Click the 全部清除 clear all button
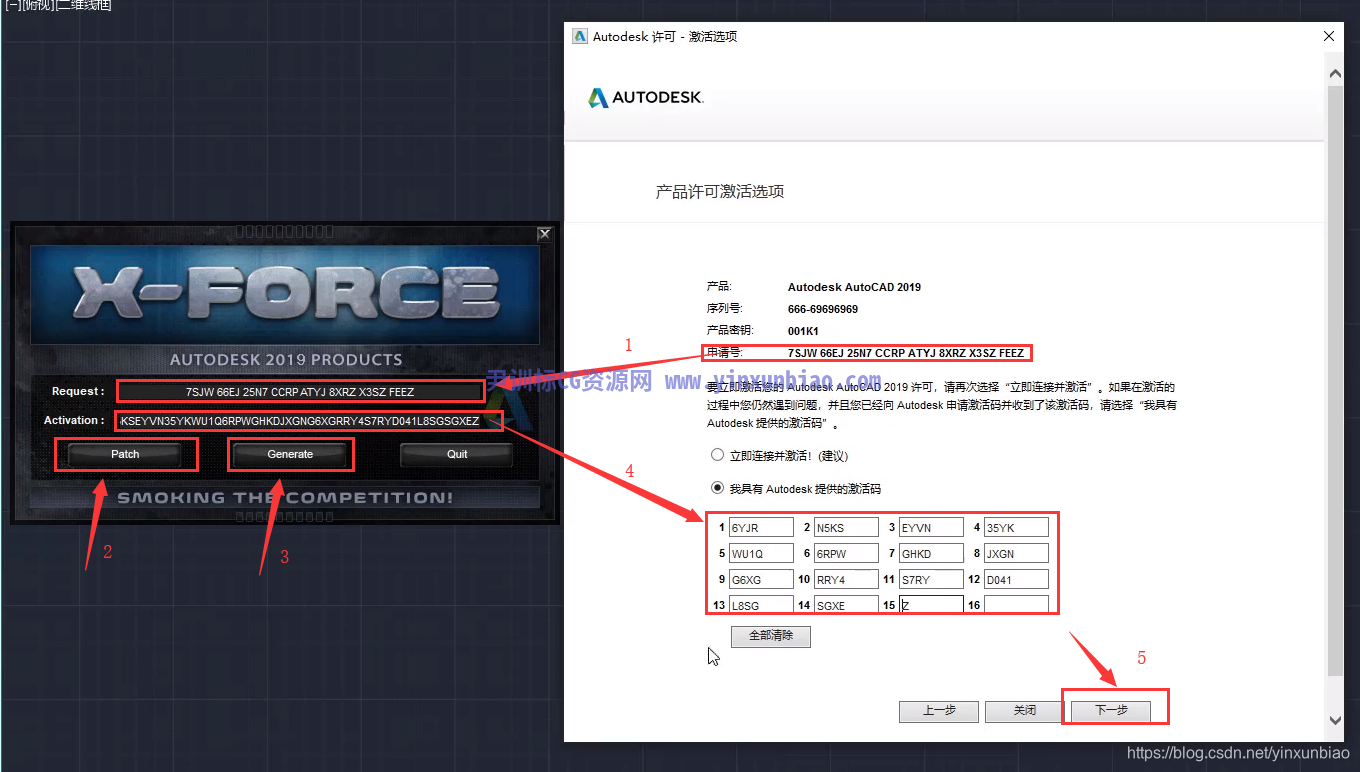 771,636
